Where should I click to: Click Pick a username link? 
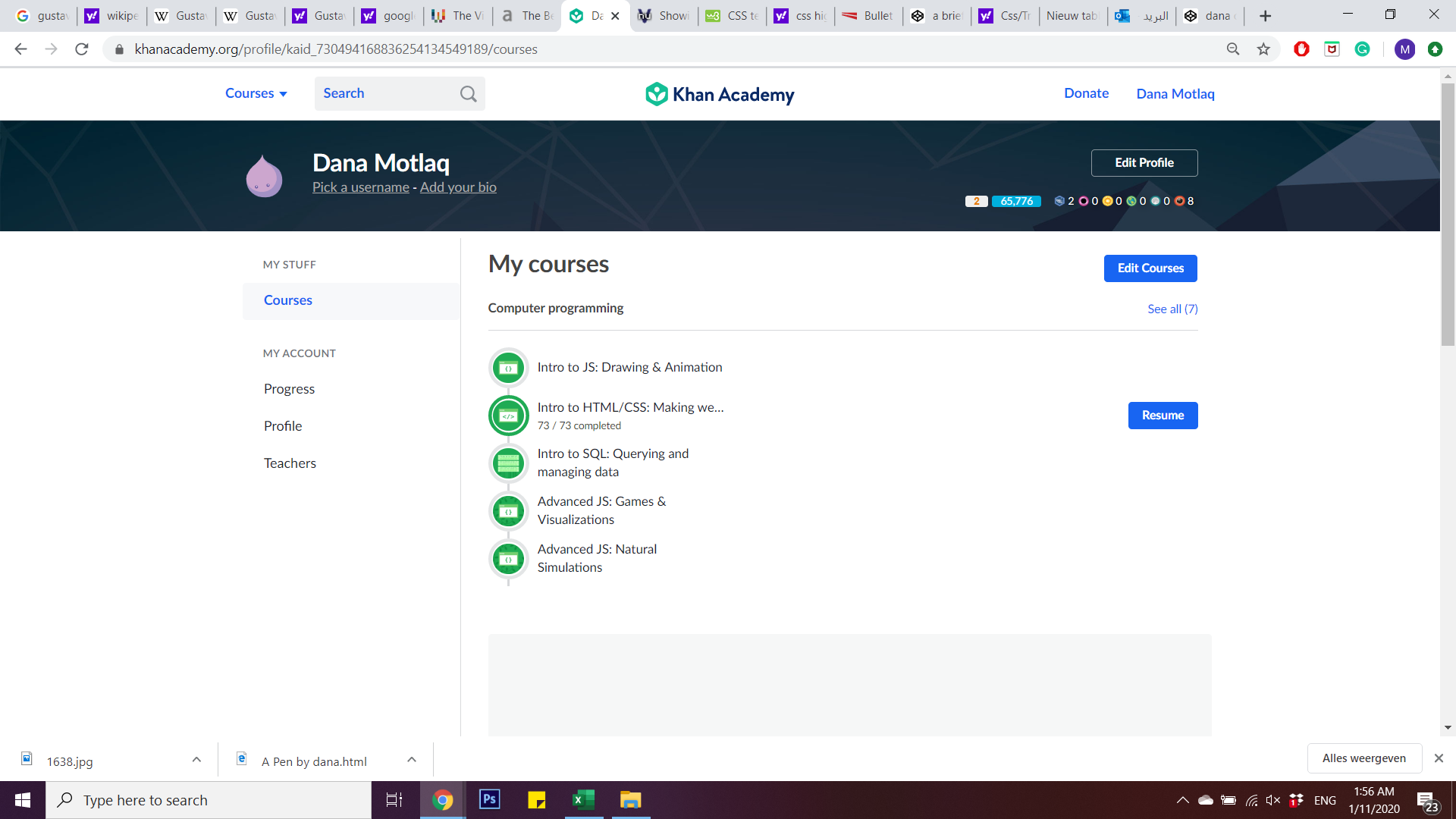[361, 187]
